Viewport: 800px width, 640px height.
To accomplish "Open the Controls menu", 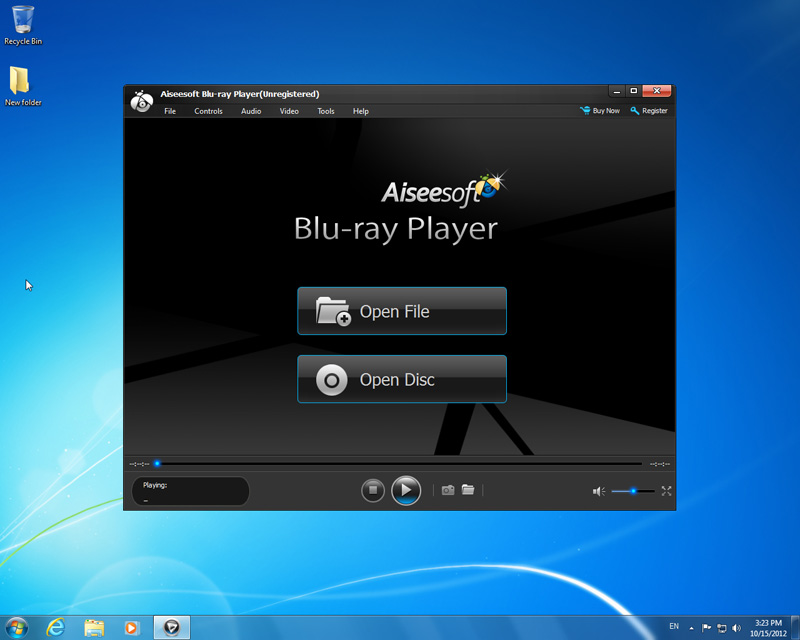I will (x=208, y=111).
